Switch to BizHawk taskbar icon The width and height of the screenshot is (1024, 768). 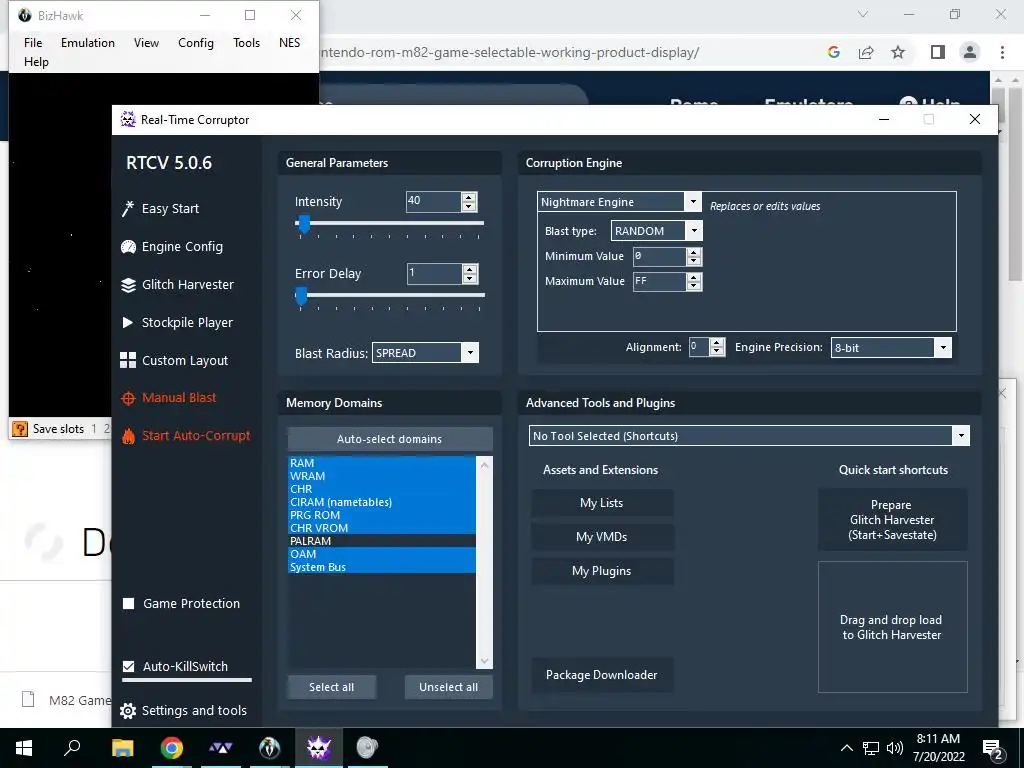coord(270,748)
